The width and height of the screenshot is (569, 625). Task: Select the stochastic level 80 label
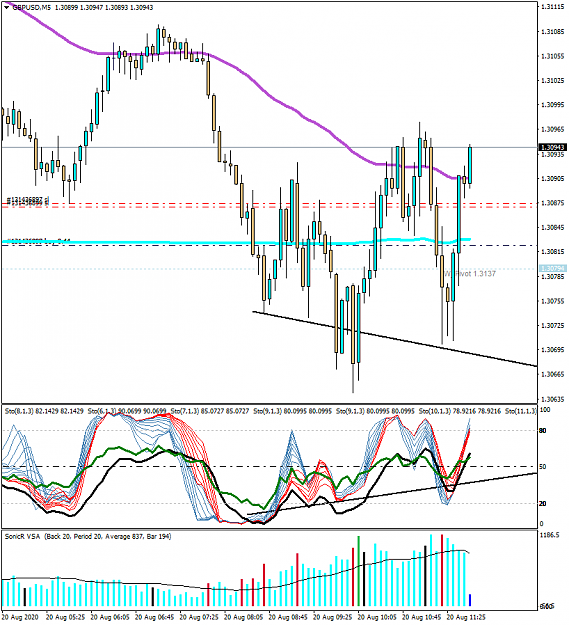[x=542, y=430]
